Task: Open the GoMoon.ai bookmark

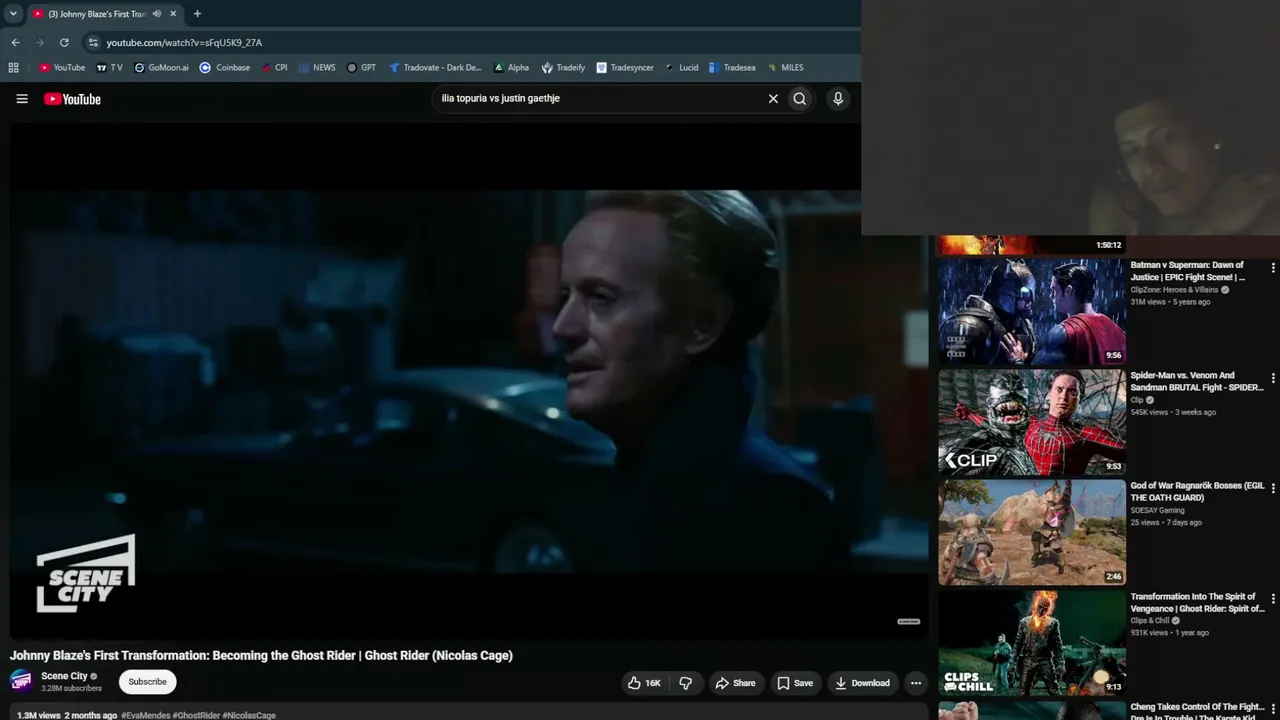Action: (161, 68)
